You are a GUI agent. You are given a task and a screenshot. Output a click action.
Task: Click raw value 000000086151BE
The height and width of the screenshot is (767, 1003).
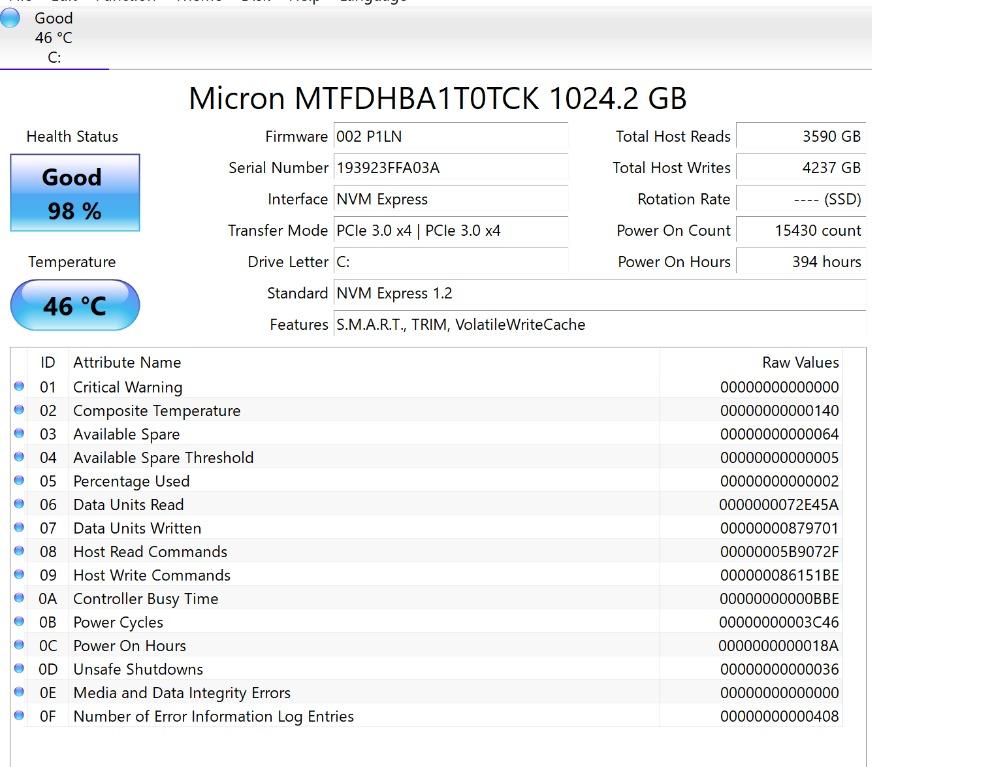click(x=779, y=575)
